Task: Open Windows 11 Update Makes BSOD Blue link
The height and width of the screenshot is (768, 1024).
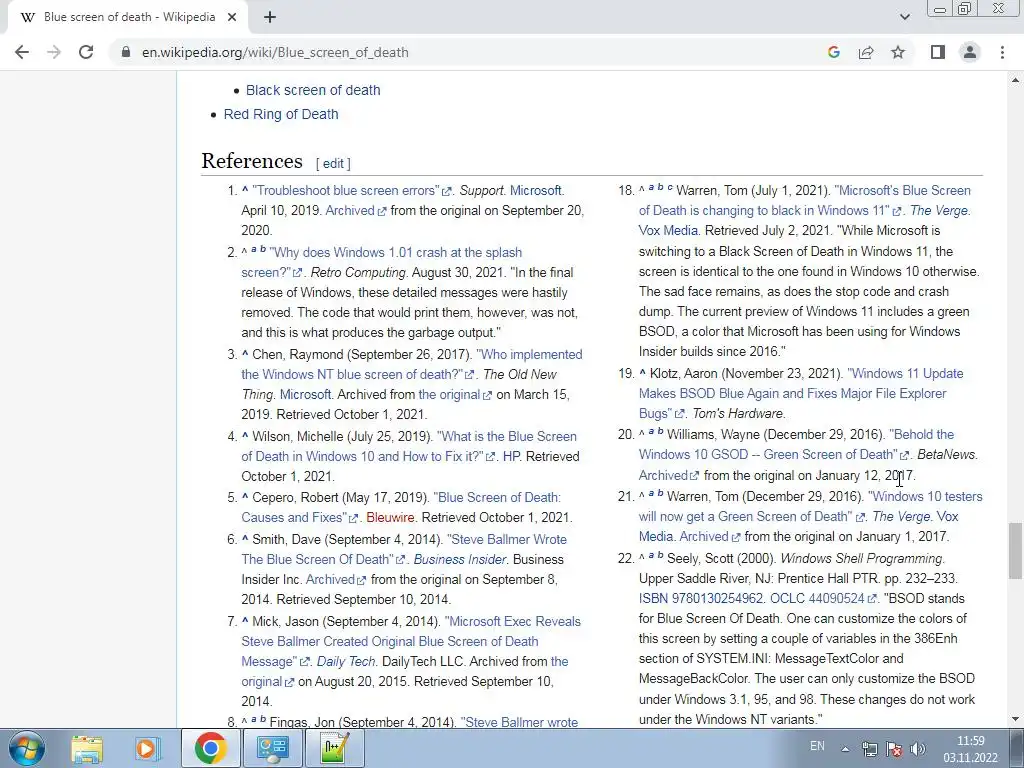Action: [x=905, y=374]
